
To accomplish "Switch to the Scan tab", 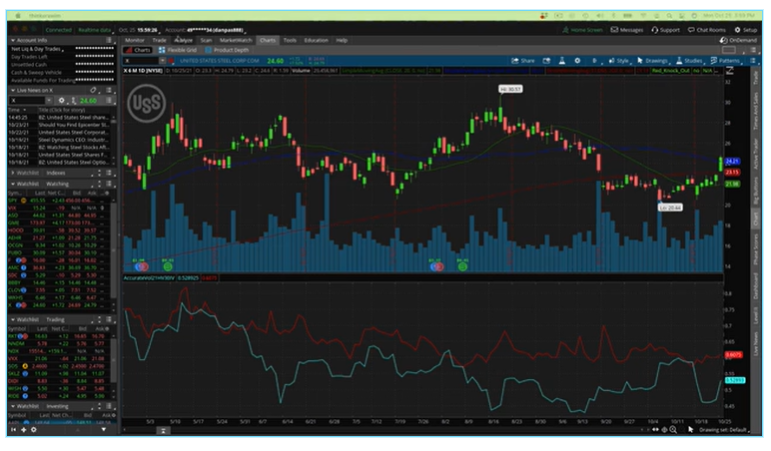I will point(206,40).
